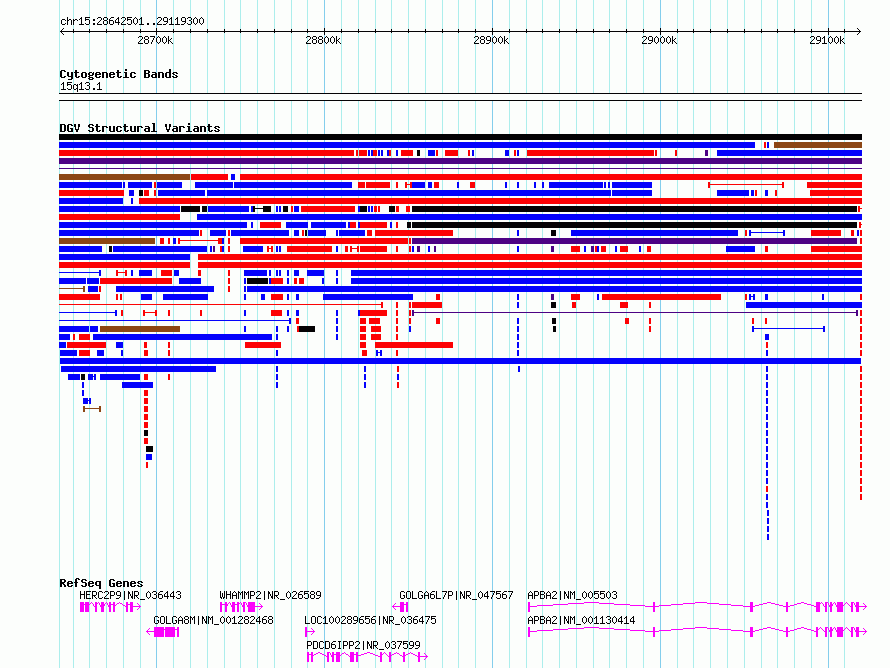Click the 15q13.1 band label
890x668 pixels.
pos(81,86)
